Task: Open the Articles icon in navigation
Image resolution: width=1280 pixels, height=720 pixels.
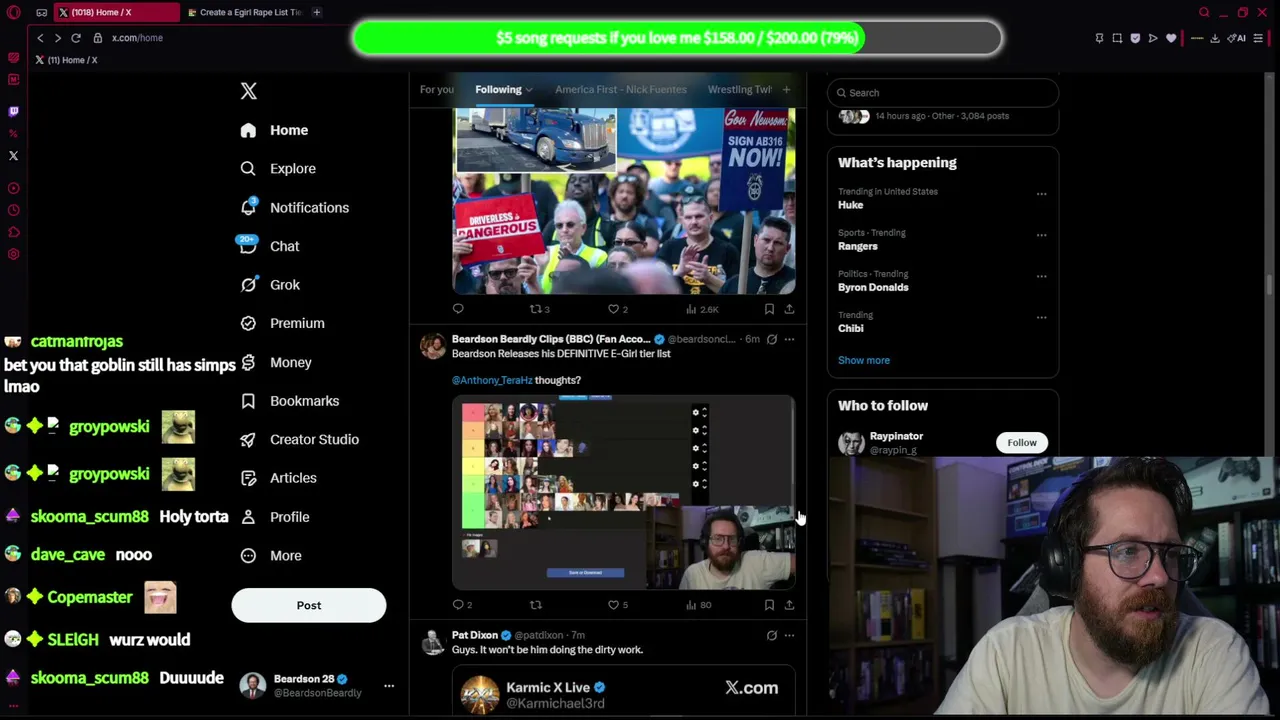Action: 248,478
